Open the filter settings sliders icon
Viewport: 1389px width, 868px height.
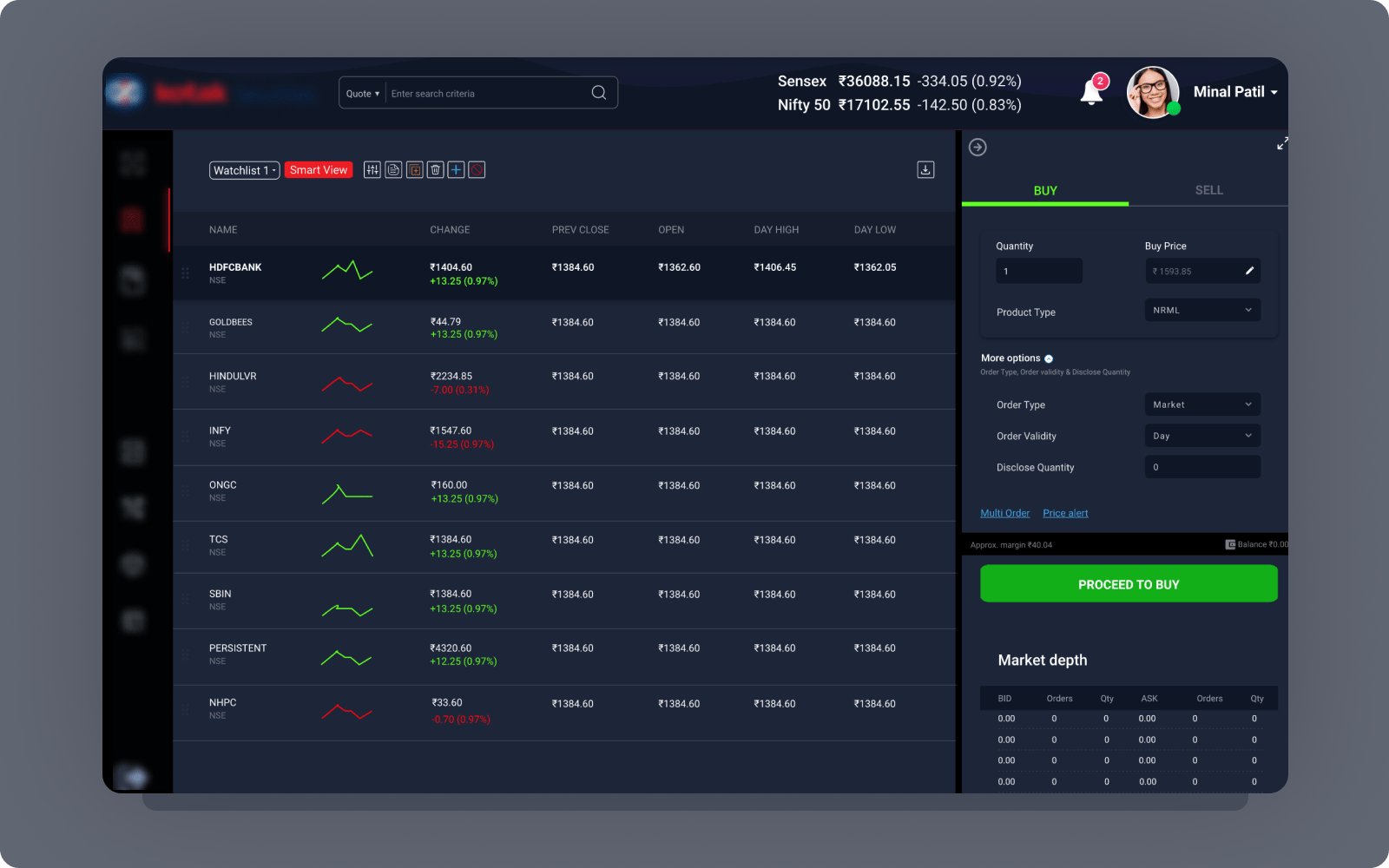tap(372, 170)
